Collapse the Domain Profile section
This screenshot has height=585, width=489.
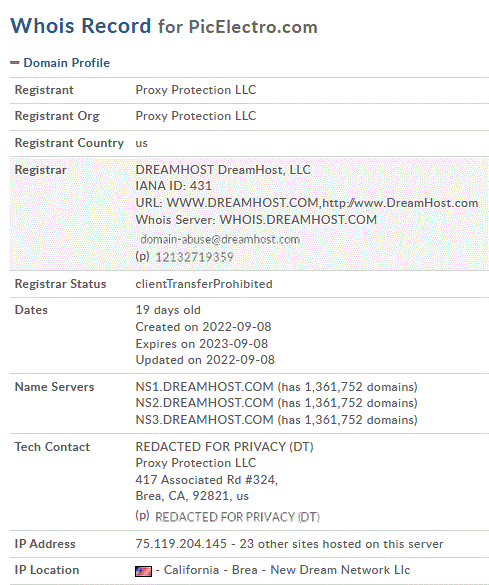66,63
